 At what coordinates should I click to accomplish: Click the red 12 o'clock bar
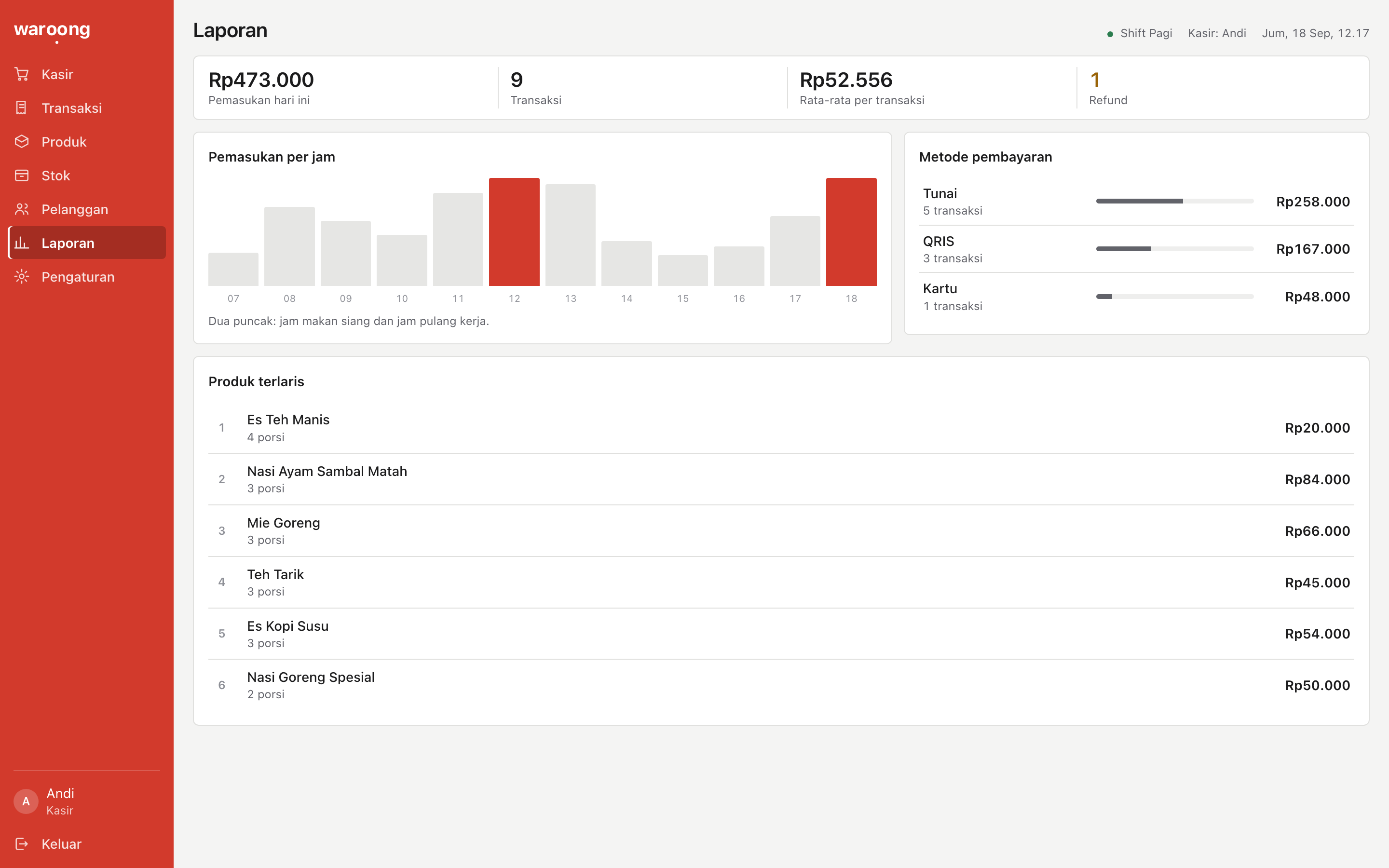click(514, 232)
